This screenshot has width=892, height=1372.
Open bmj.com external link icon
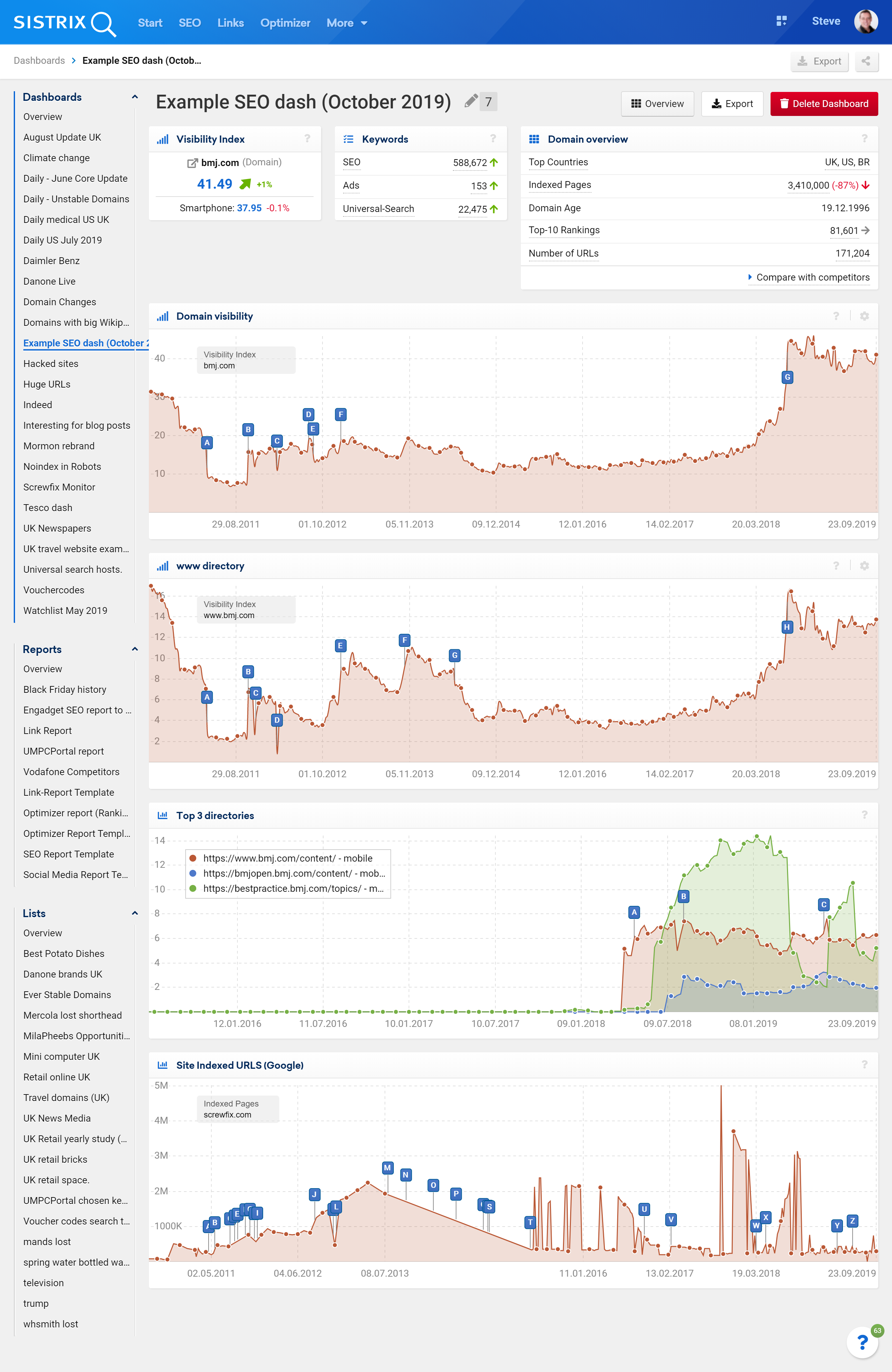click(192, 163)
